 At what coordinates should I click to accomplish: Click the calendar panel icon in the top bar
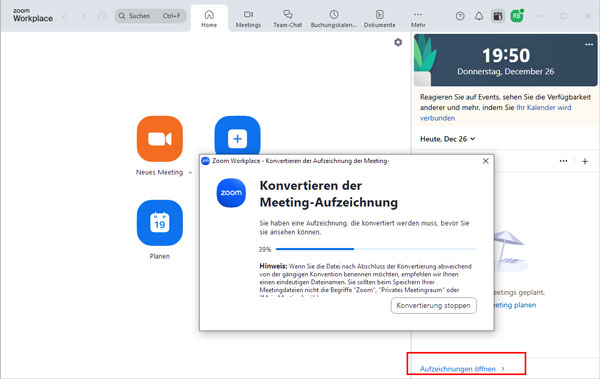point(497,16)
